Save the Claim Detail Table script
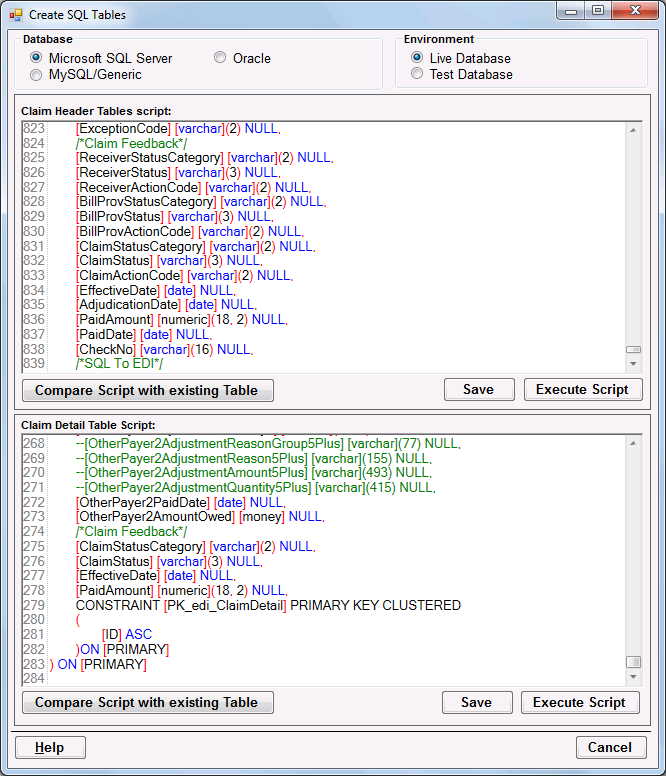Viewport: 666px width, 776px height. click(x=476, y=703)
